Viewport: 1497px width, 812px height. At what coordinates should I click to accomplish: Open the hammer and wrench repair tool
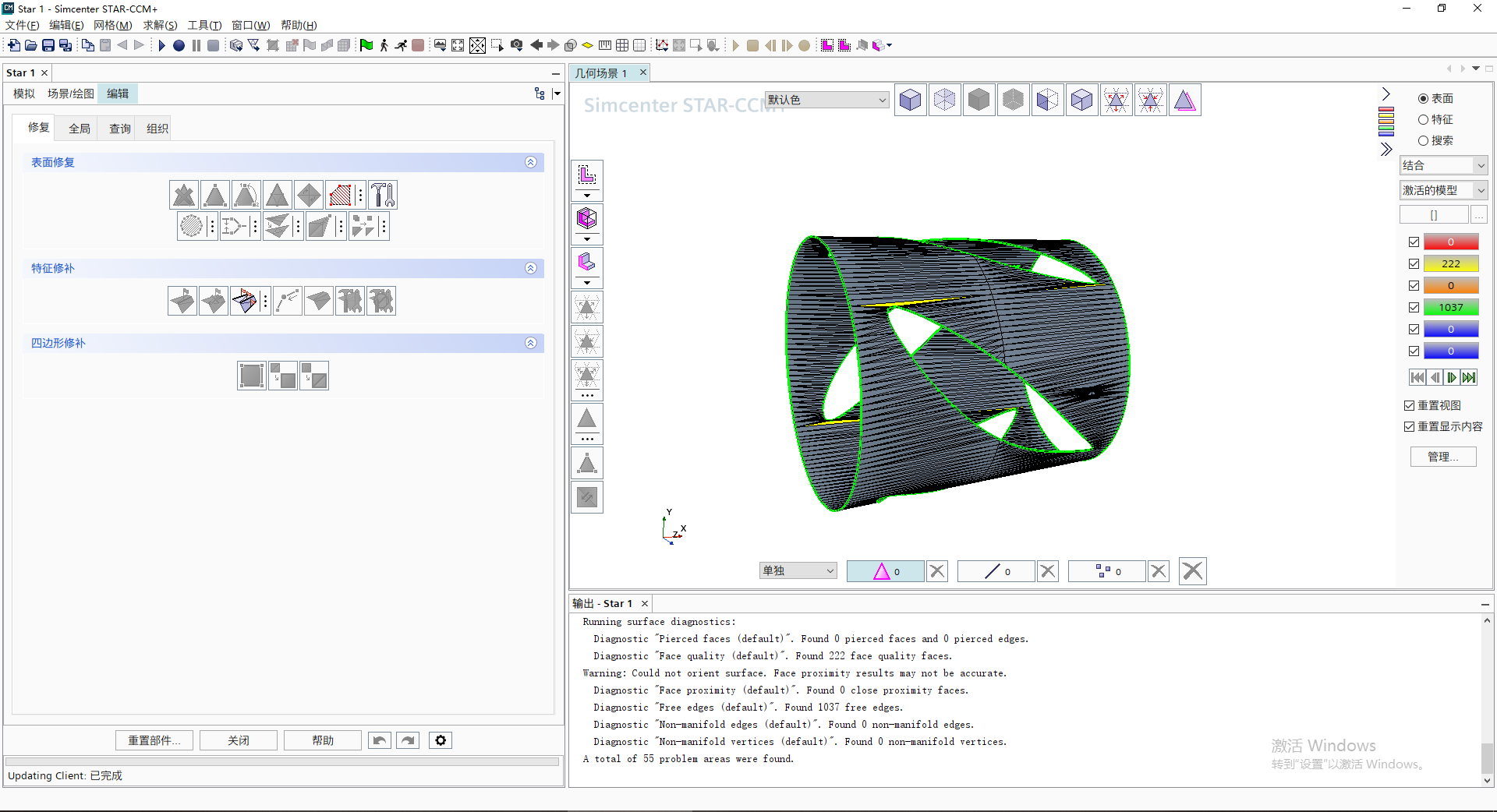(x=383, y=195)
